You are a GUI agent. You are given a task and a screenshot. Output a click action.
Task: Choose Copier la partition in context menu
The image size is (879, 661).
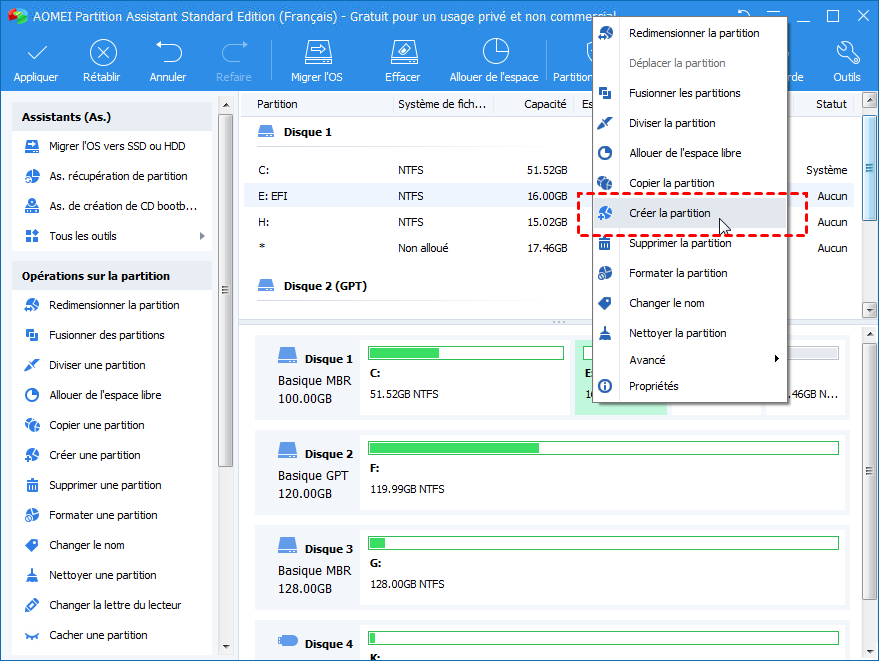[x=691, y=183]
